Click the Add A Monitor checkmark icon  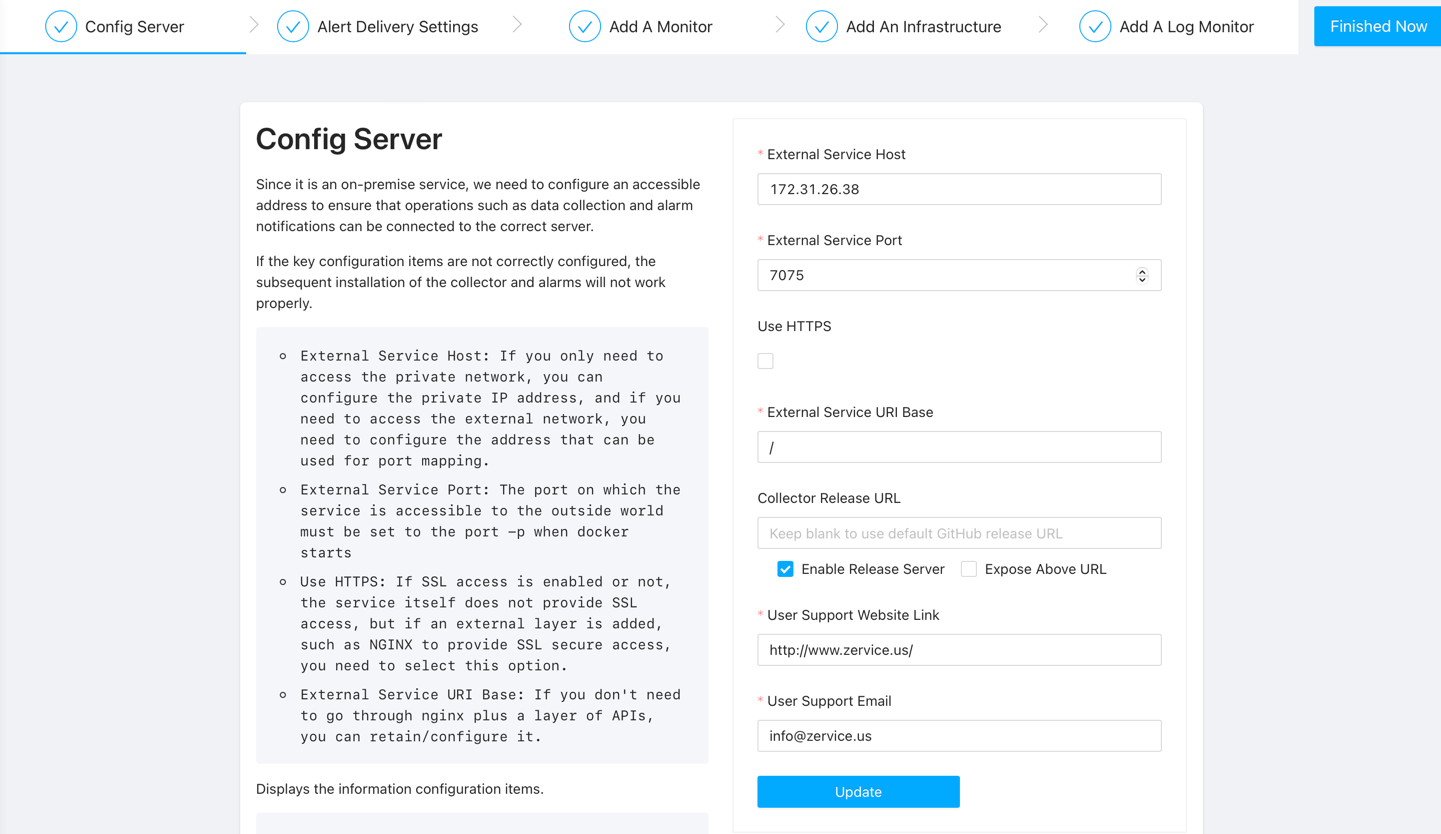pos(585,27)
